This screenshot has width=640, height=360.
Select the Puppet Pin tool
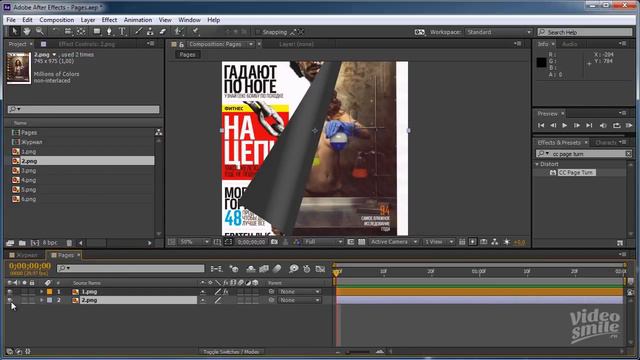point(196,31)
